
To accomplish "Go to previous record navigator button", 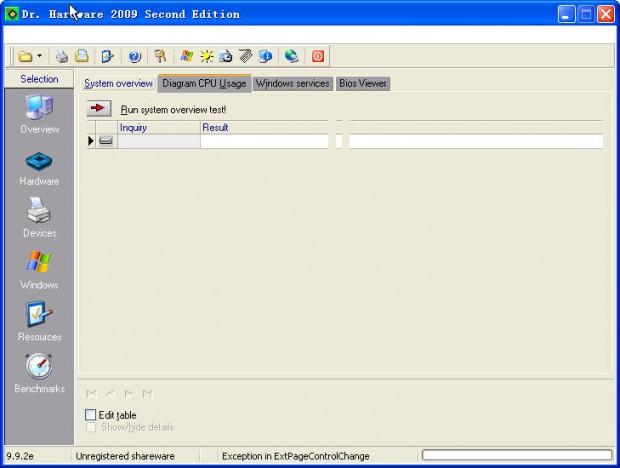I will (x=110, y=394).
